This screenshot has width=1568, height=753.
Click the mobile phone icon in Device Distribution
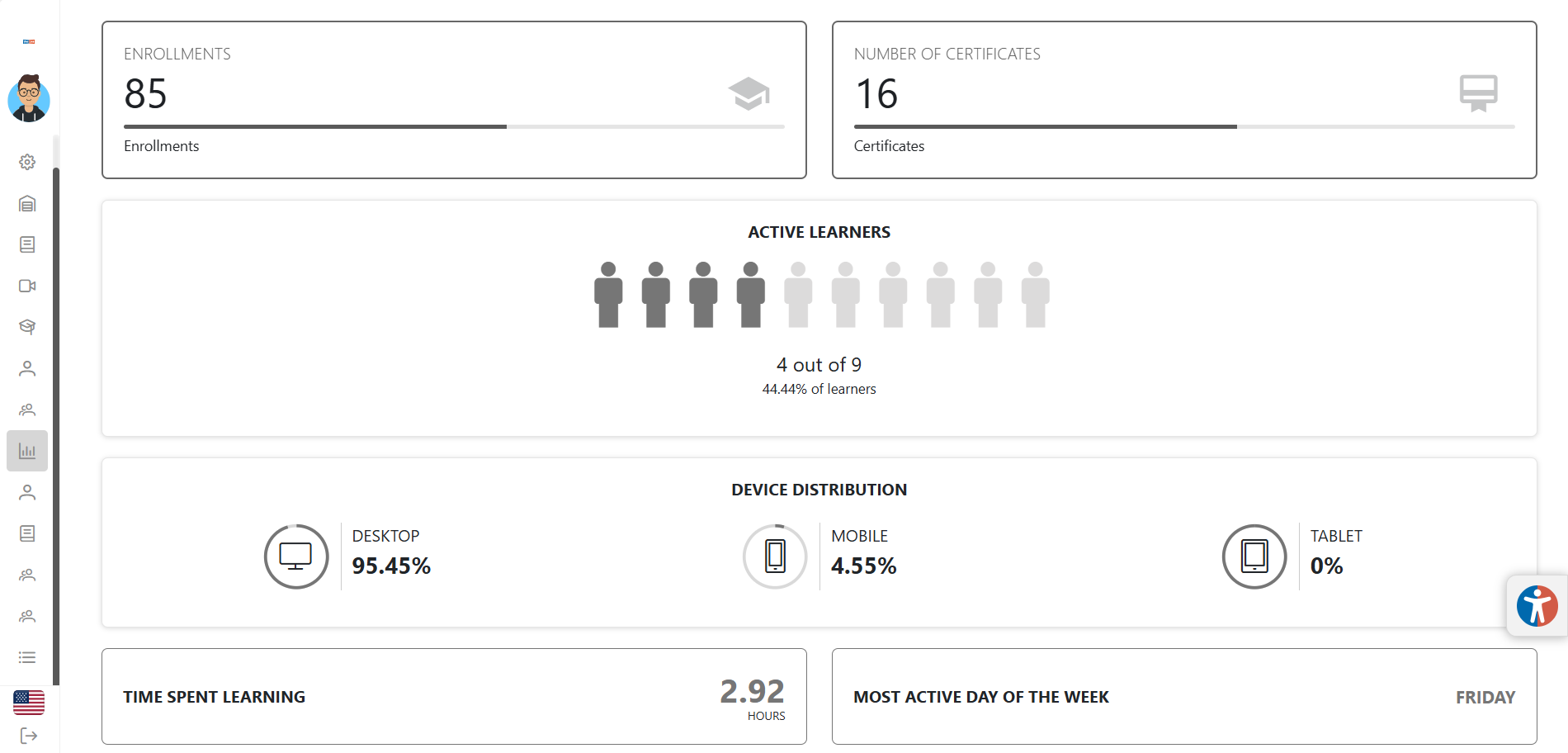tap(774, 556)
